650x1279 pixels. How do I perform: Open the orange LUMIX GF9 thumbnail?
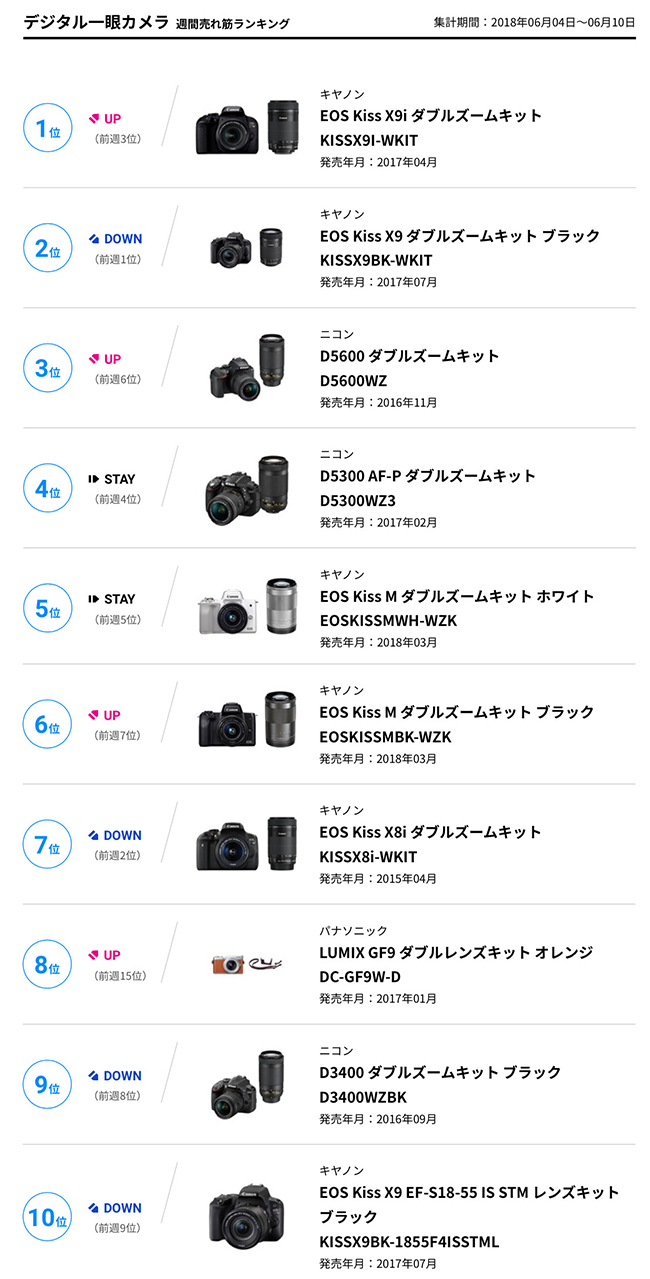(x=246, y=965)
